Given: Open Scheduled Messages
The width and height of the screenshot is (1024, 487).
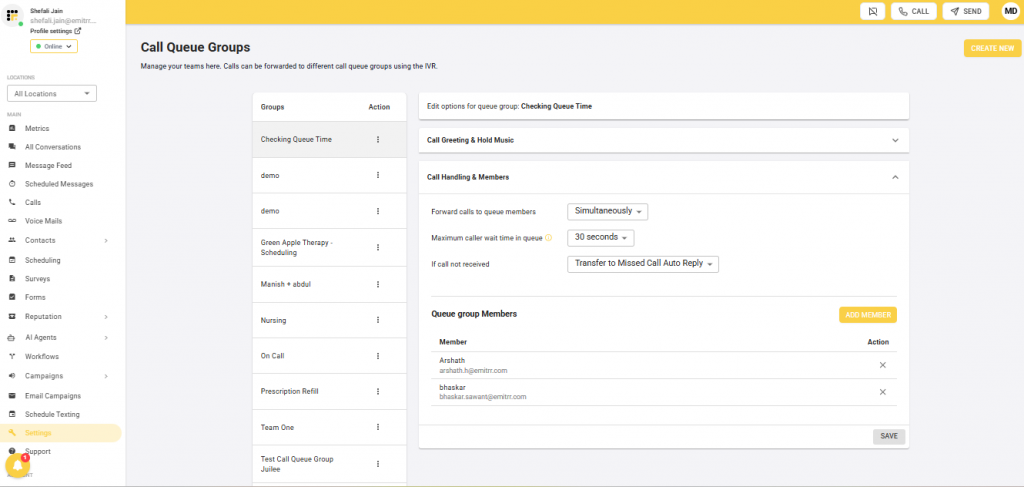Looking at the screenshot, I should click(60, 184).
